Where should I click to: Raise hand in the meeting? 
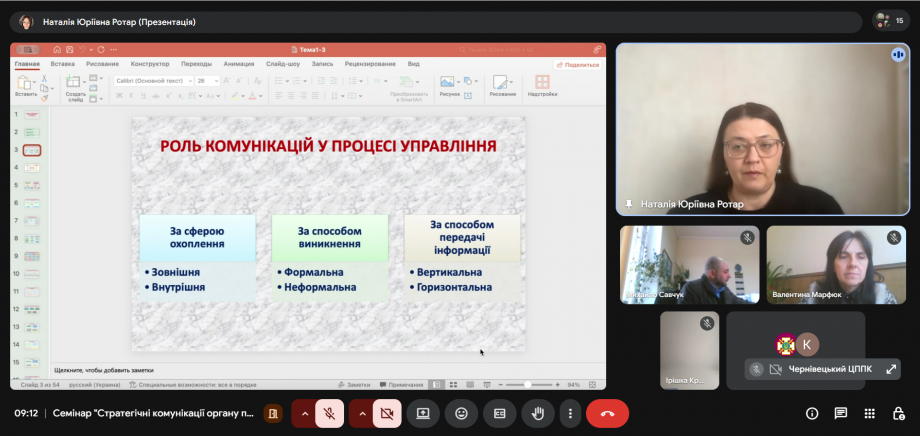click(537, 413)
